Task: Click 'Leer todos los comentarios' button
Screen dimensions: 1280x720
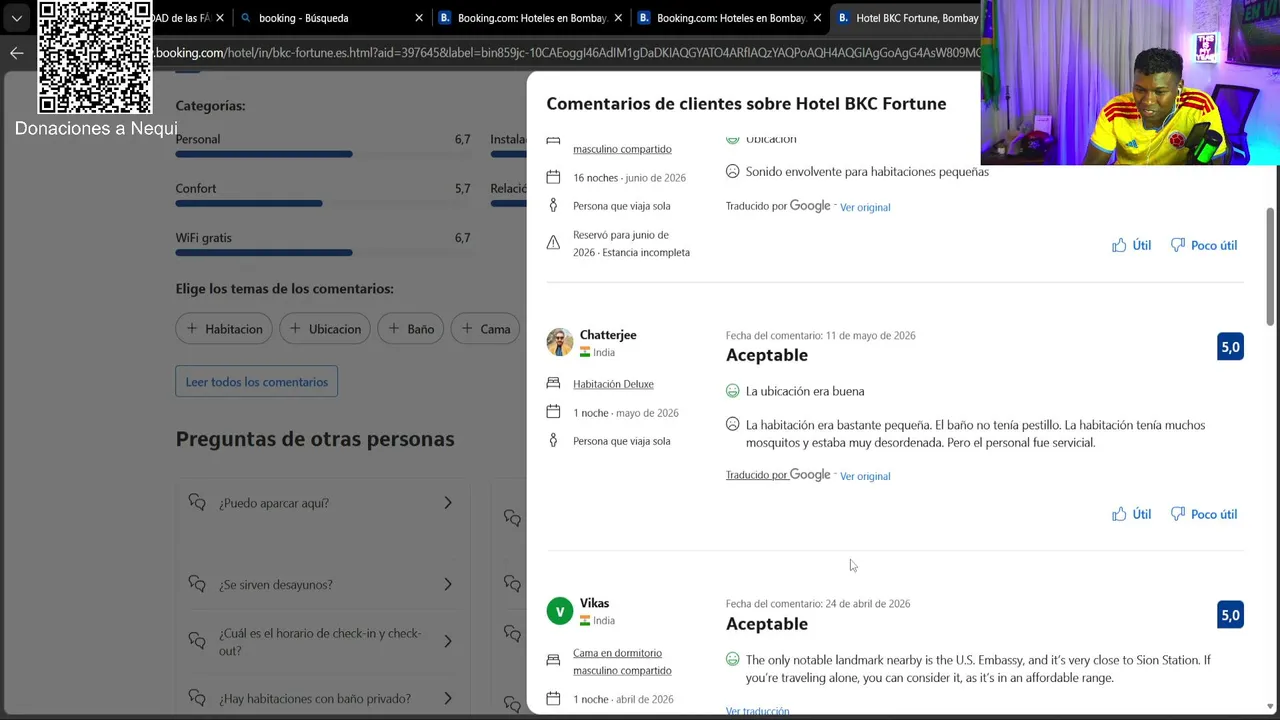Action: 257,382
